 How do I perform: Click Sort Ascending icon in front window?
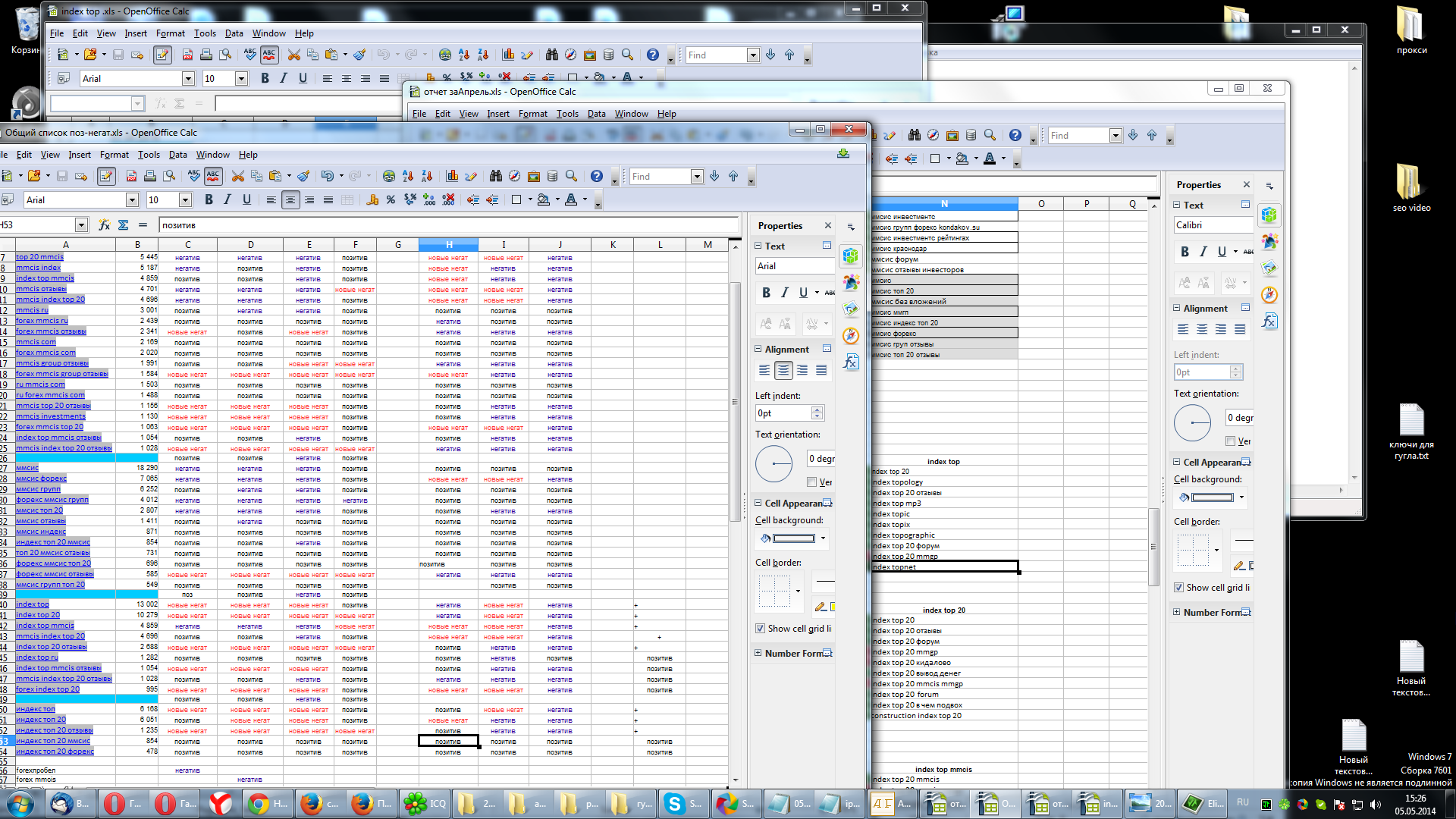tap(408, 176)
